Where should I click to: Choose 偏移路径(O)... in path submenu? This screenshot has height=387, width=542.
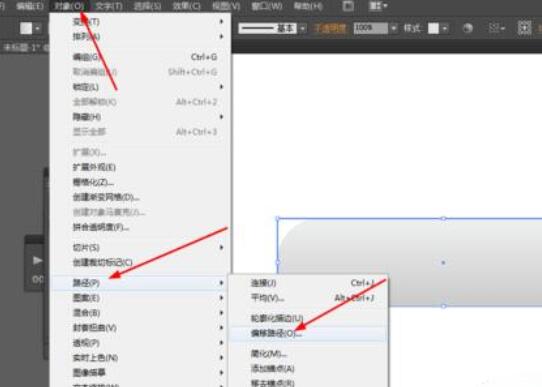pos(308,333)
